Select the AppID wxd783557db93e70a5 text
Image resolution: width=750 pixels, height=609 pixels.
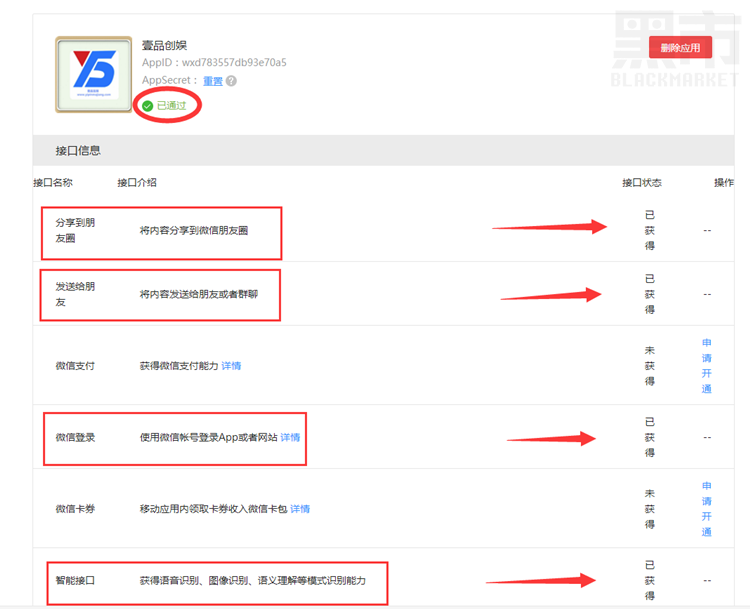[234, 63]
